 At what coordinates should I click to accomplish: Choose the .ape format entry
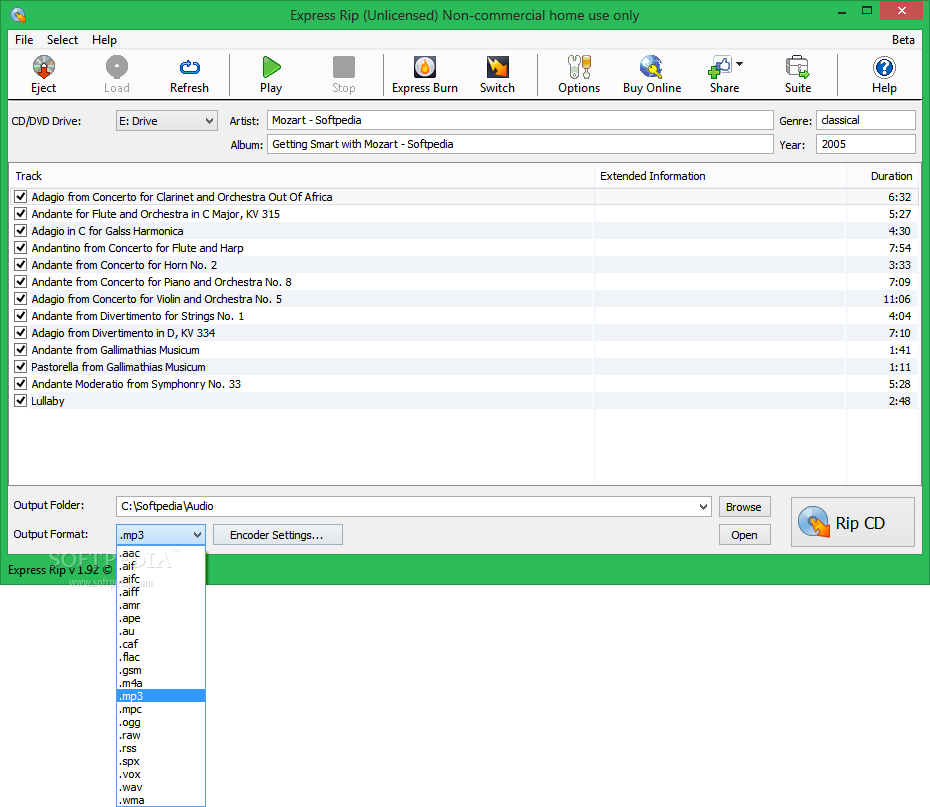coord(161,618)
